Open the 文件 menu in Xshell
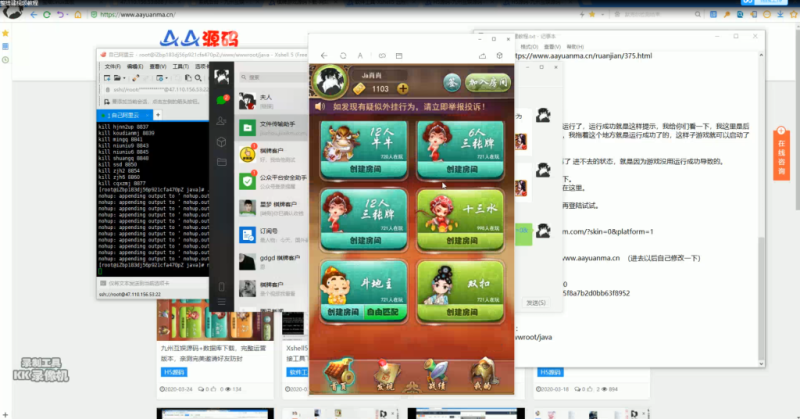This screenshot has width=800, height=419. (x=112, y=66)
